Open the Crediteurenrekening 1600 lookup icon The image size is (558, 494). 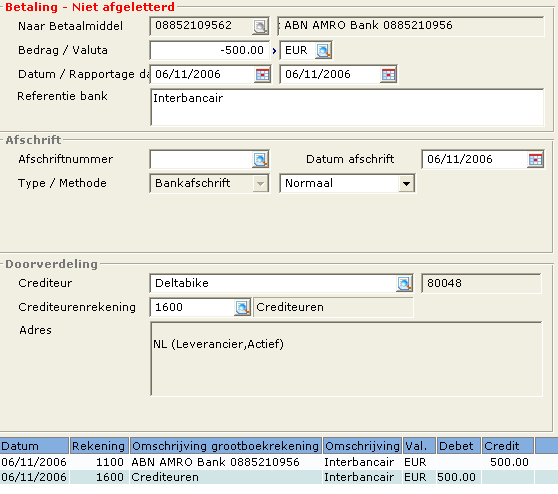(x=242, y=308)
